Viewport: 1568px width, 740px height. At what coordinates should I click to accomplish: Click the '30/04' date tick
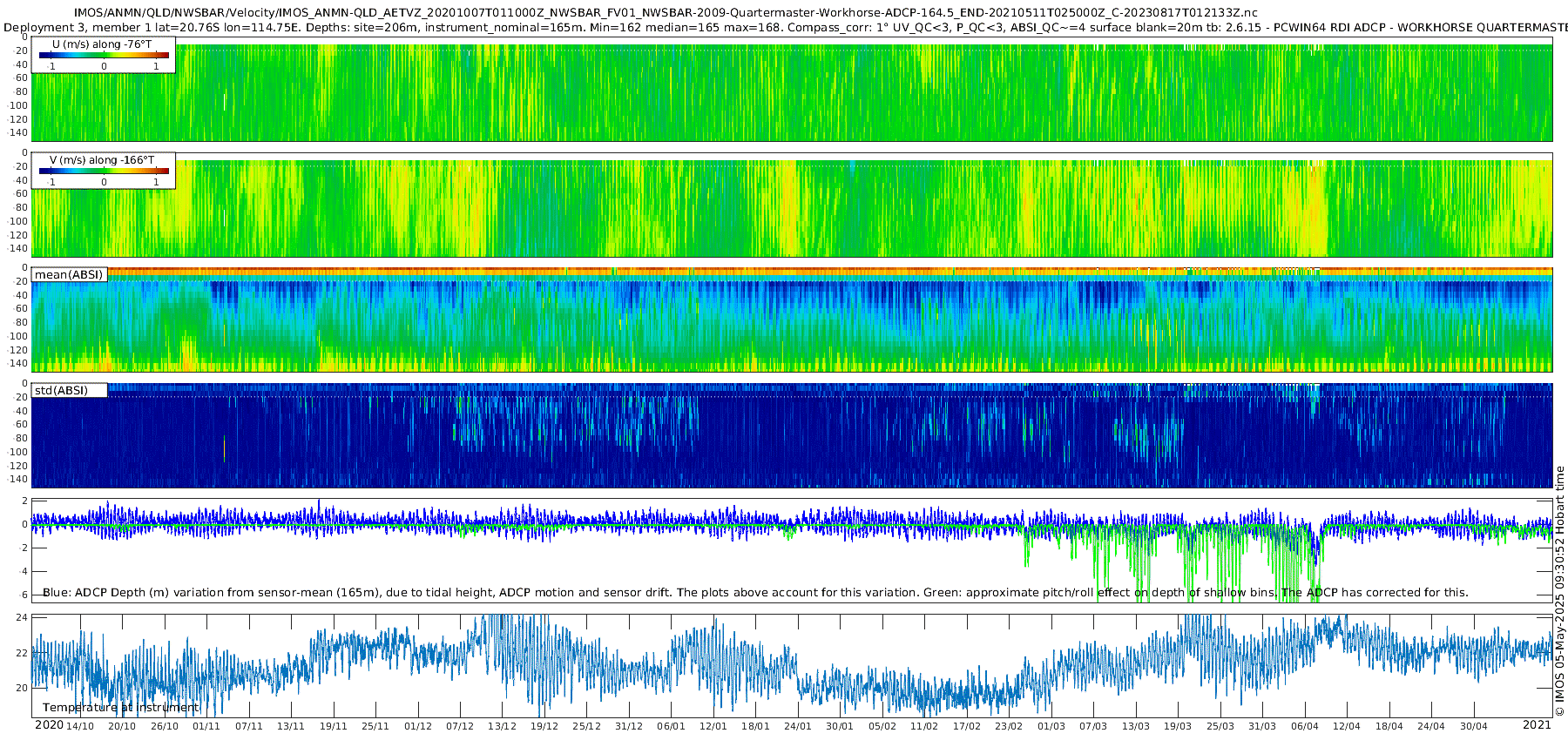[x=1474, y=726]
